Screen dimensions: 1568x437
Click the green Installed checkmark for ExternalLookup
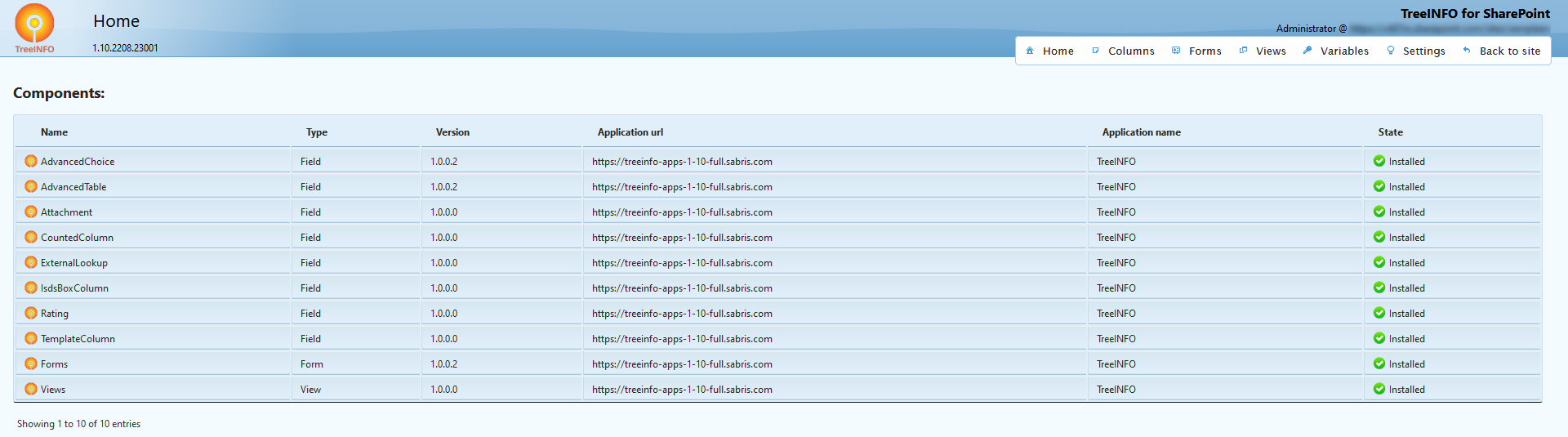(1379, 262)
